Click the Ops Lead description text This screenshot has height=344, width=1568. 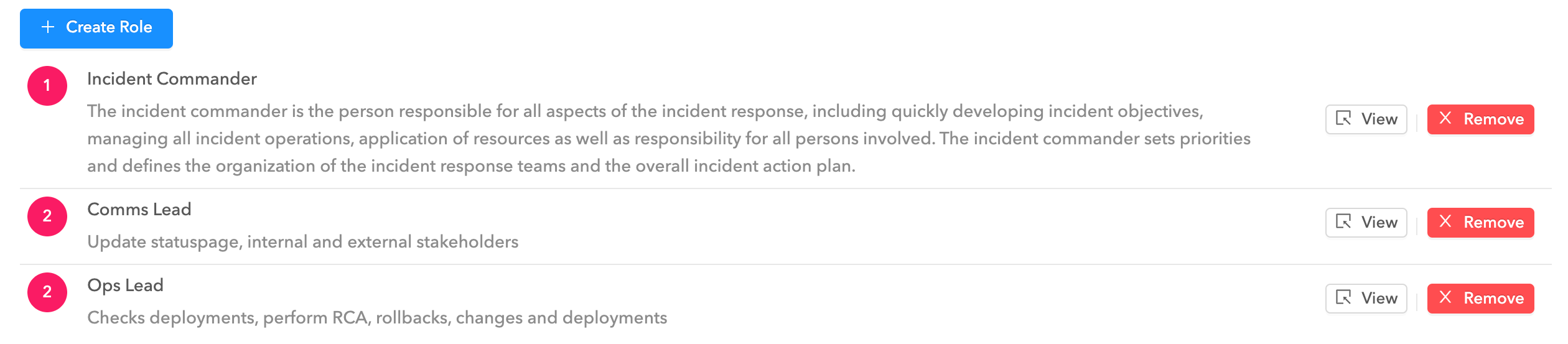[377, 318]
